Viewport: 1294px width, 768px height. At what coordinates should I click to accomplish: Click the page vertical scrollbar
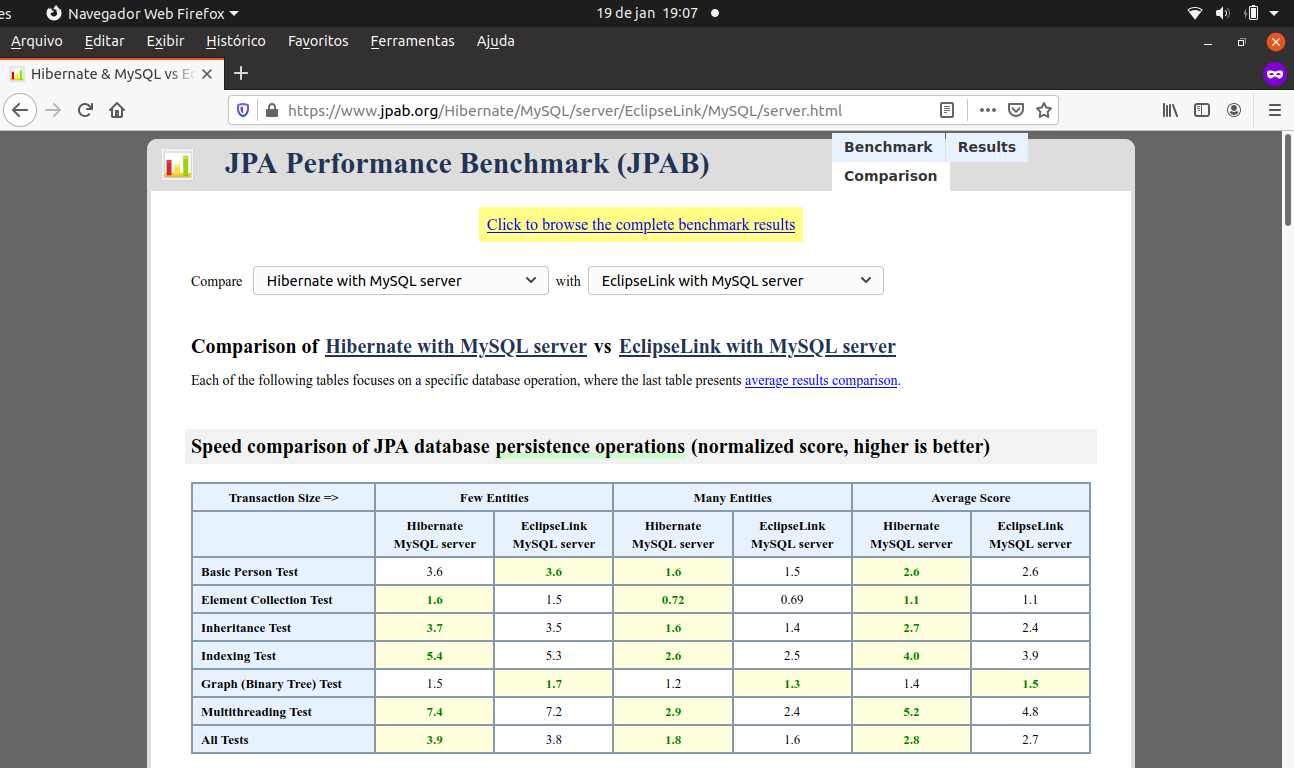tap(1287, 180)
